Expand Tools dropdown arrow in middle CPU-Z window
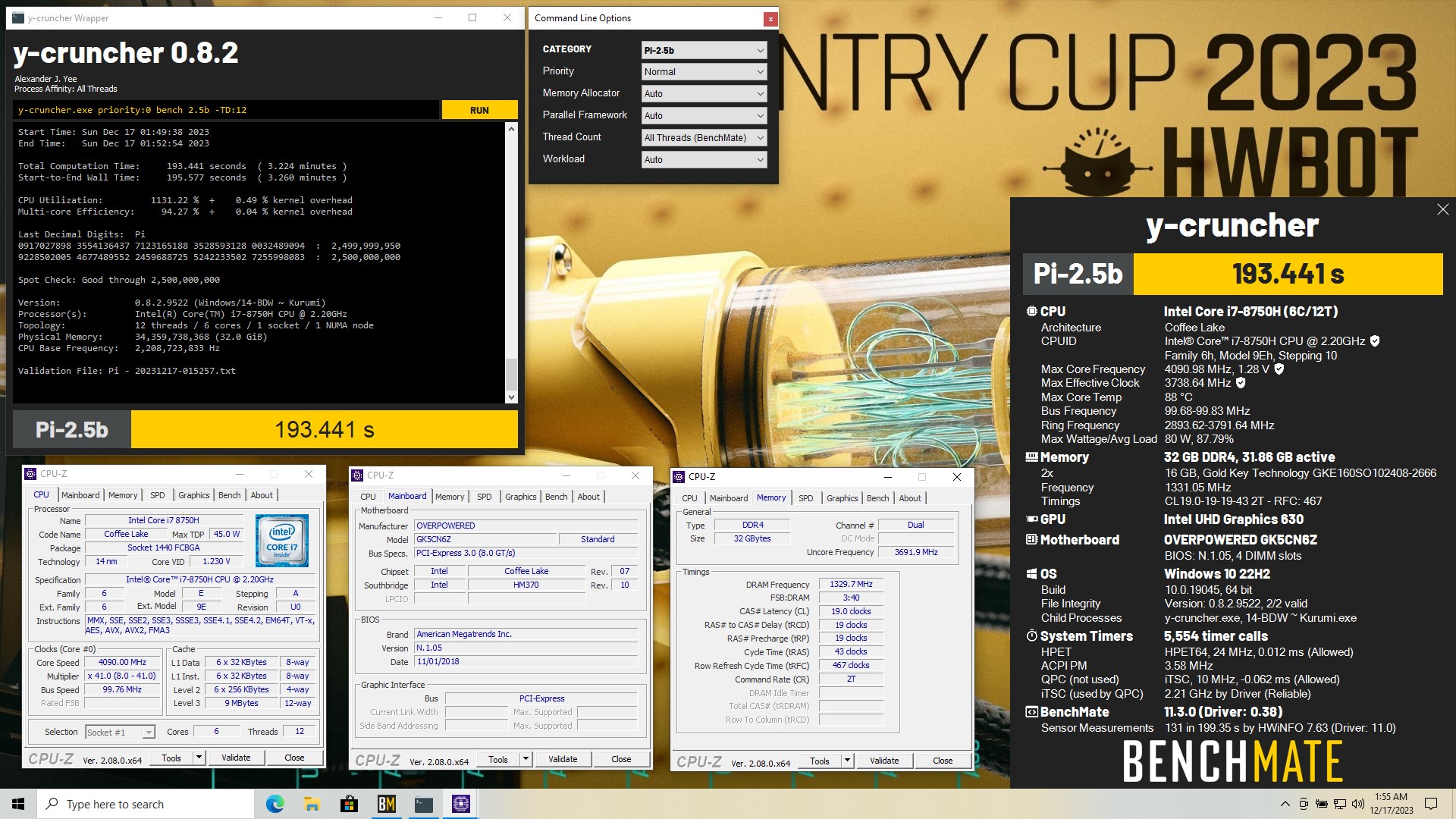The width and height of the screenshot is (1456, 819). click(x=526, y=759)
